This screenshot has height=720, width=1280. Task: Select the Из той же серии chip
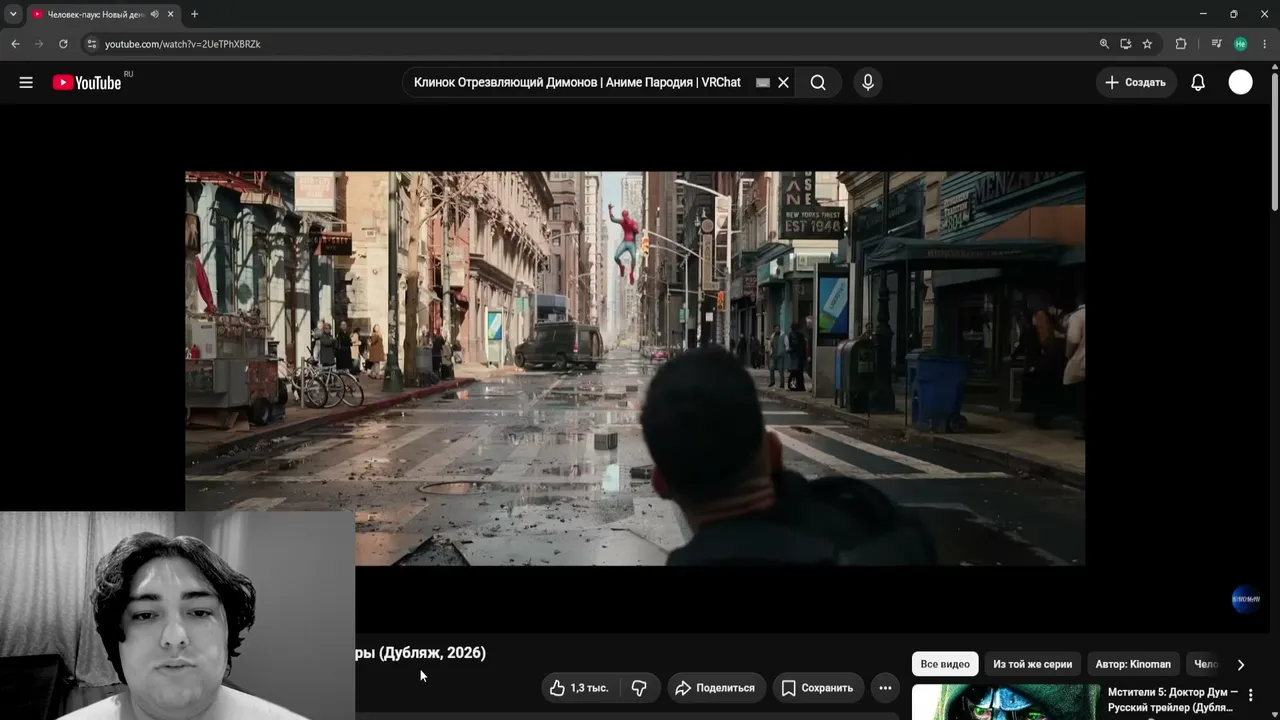[x=1032, y=664]
